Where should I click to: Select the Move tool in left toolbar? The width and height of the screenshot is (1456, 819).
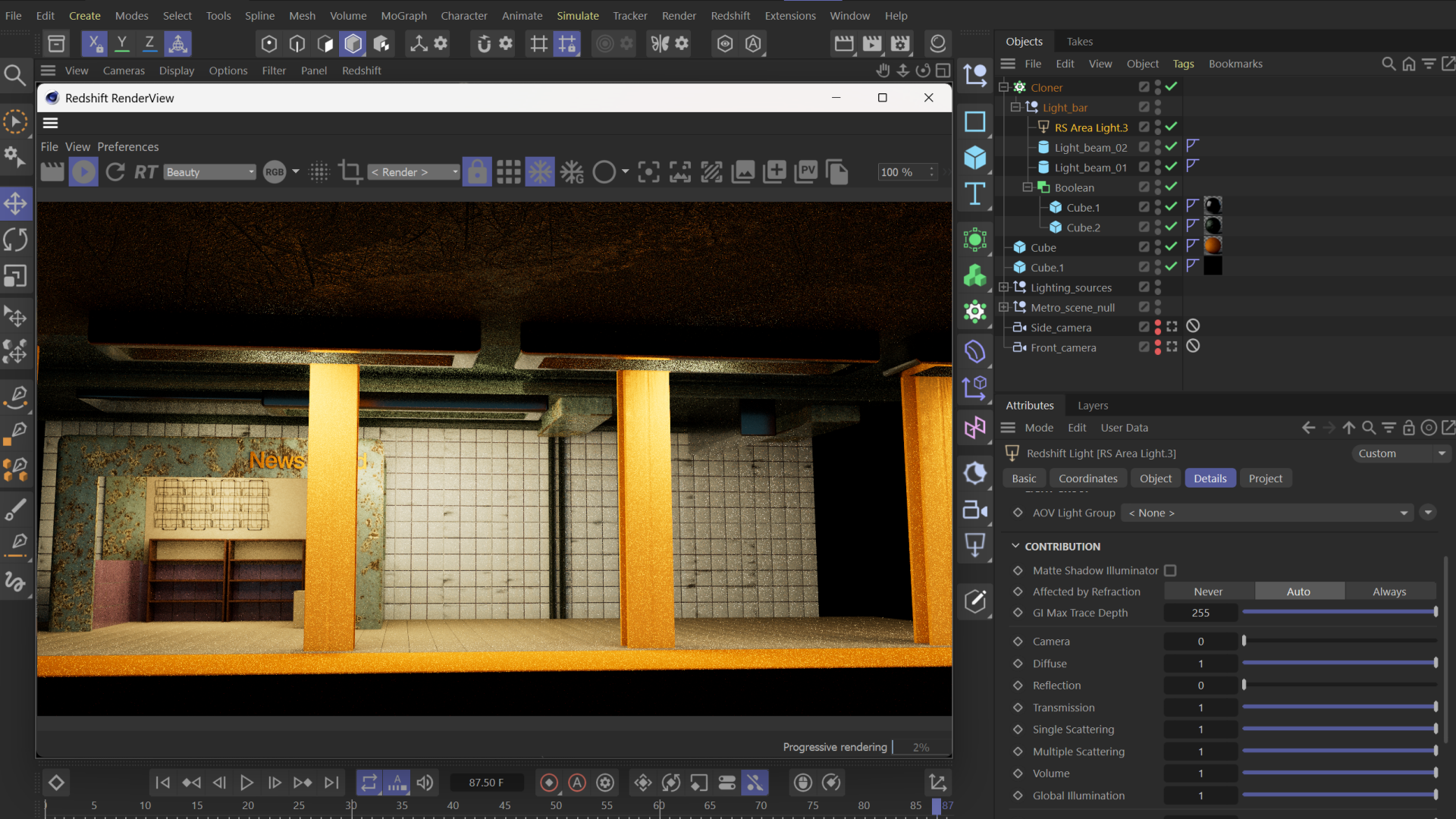[16, 203]
